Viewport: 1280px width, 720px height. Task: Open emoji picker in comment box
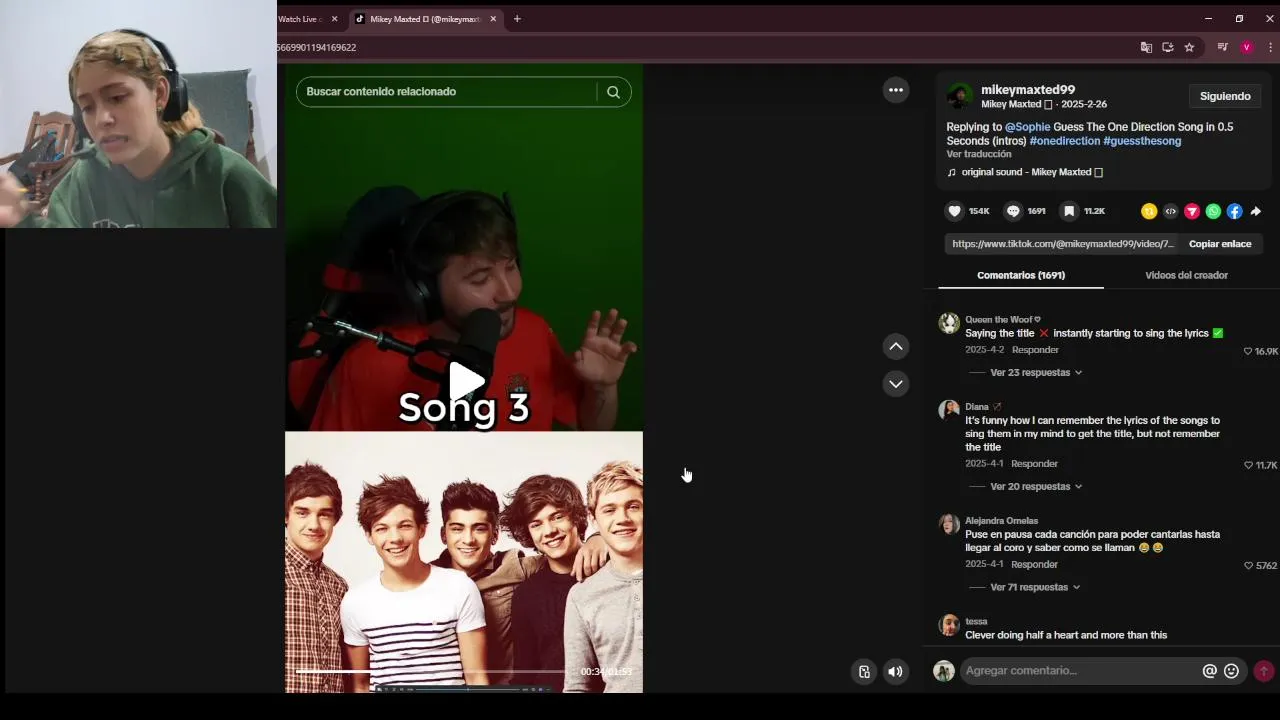[x=1231, y=671]
